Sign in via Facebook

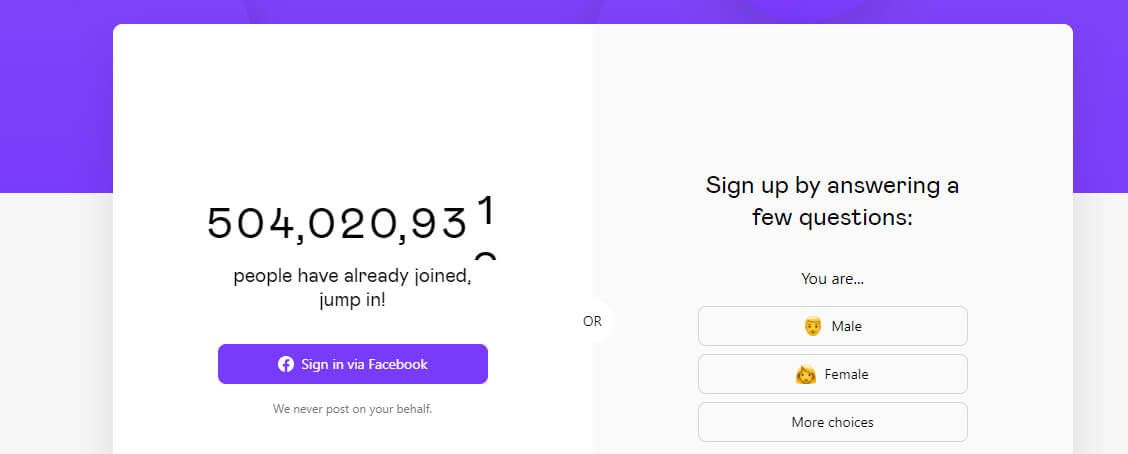352,364
